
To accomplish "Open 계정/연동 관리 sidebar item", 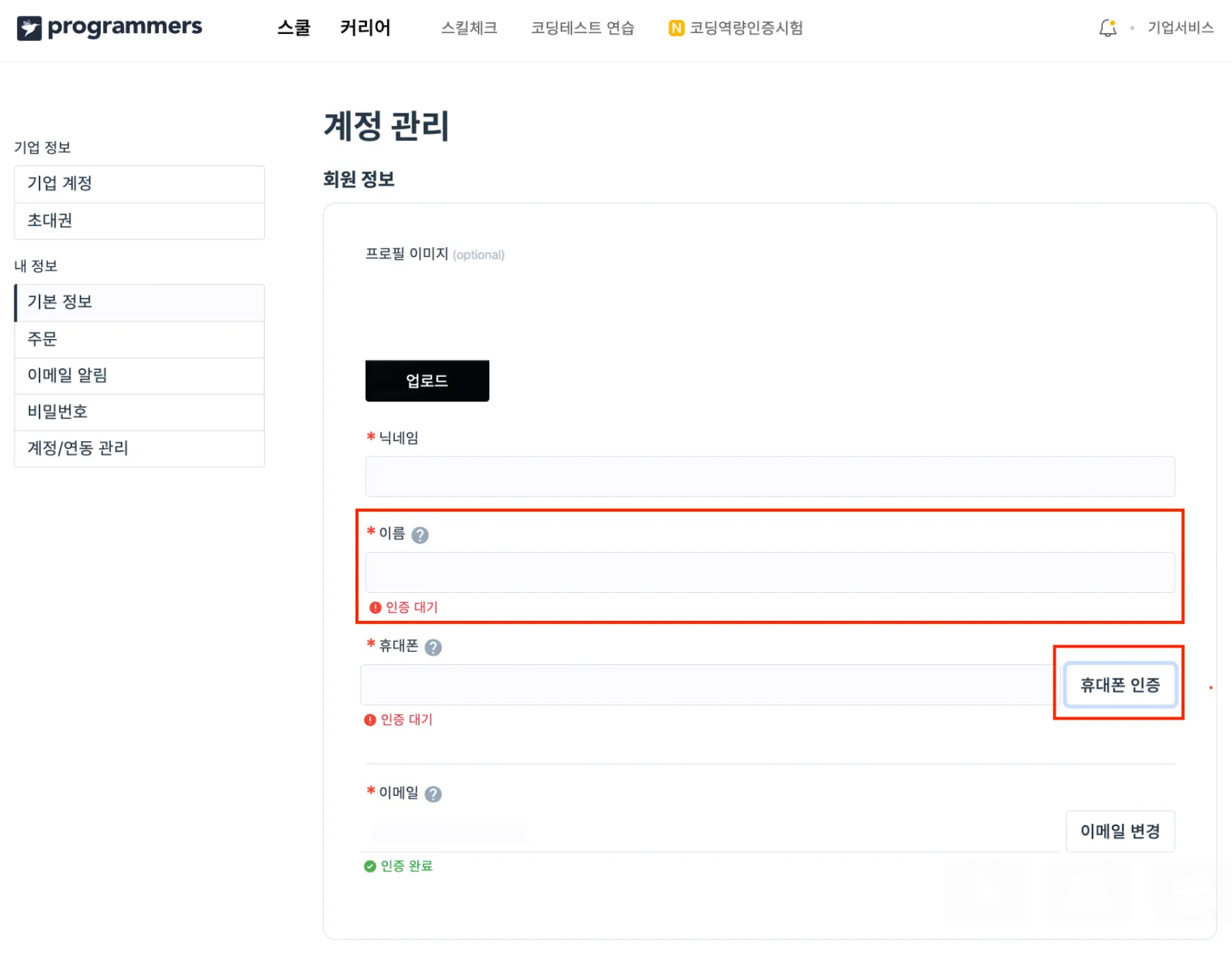I will tap(139, 448).
